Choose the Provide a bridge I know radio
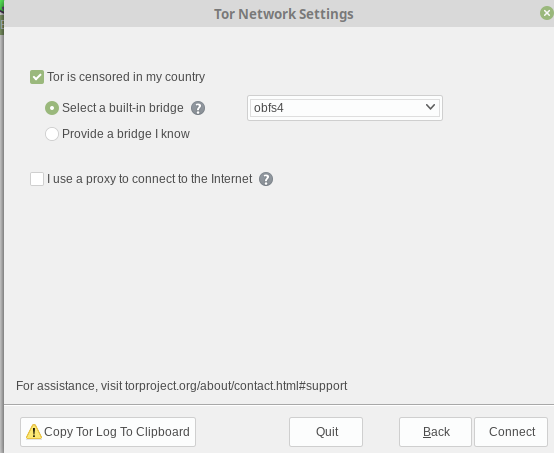554x453 pixels. click(x=52, y=134)
